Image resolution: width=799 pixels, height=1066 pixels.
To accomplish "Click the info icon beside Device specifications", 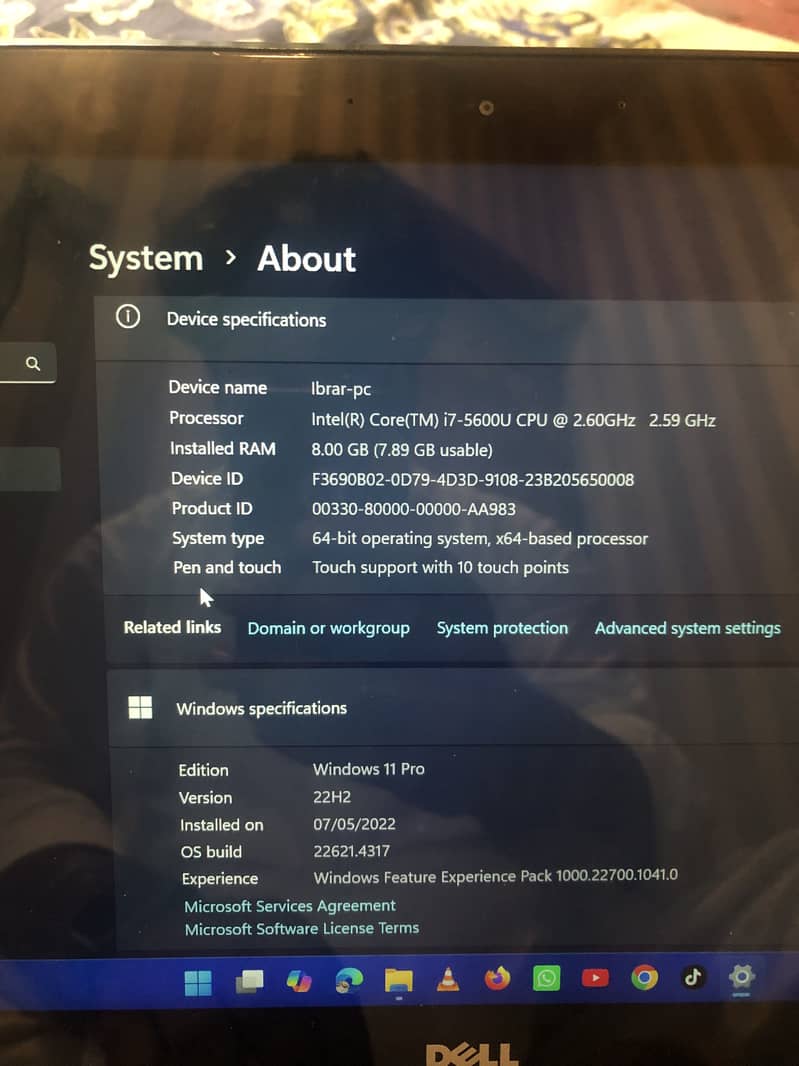I will (128, 317).
